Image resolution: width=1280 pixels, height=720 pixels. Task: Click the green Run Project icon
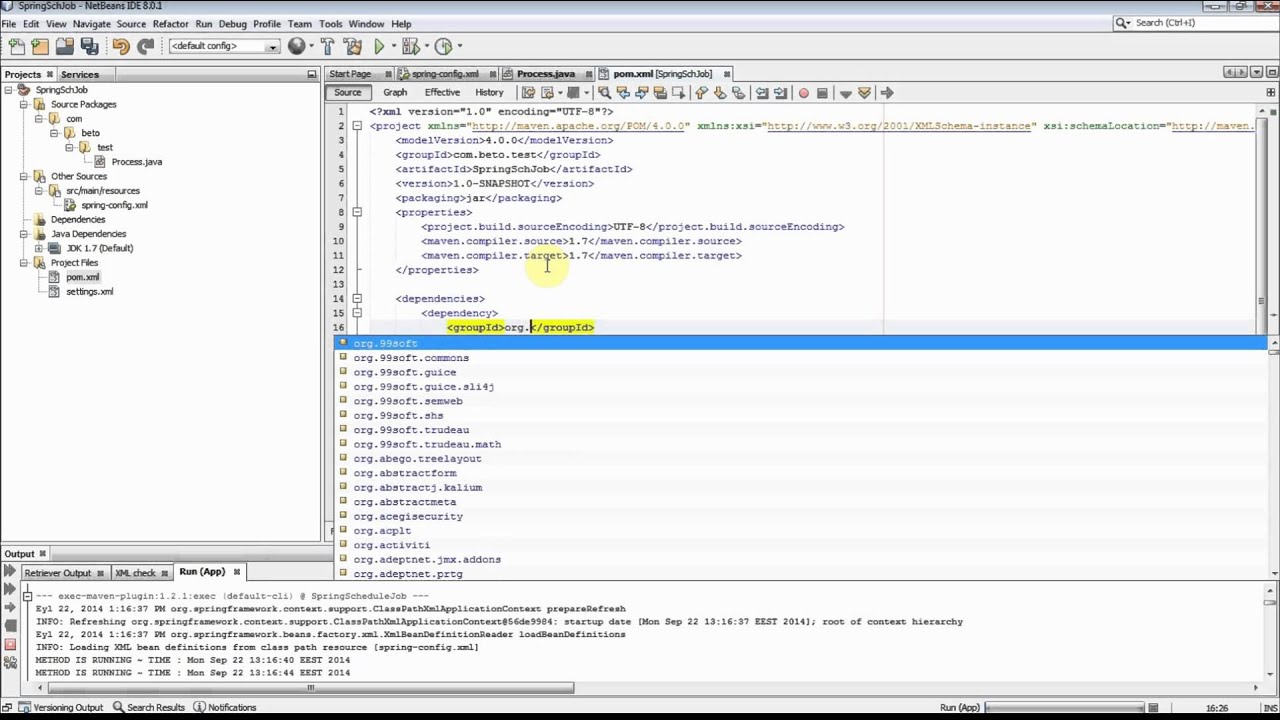[379, 46]
